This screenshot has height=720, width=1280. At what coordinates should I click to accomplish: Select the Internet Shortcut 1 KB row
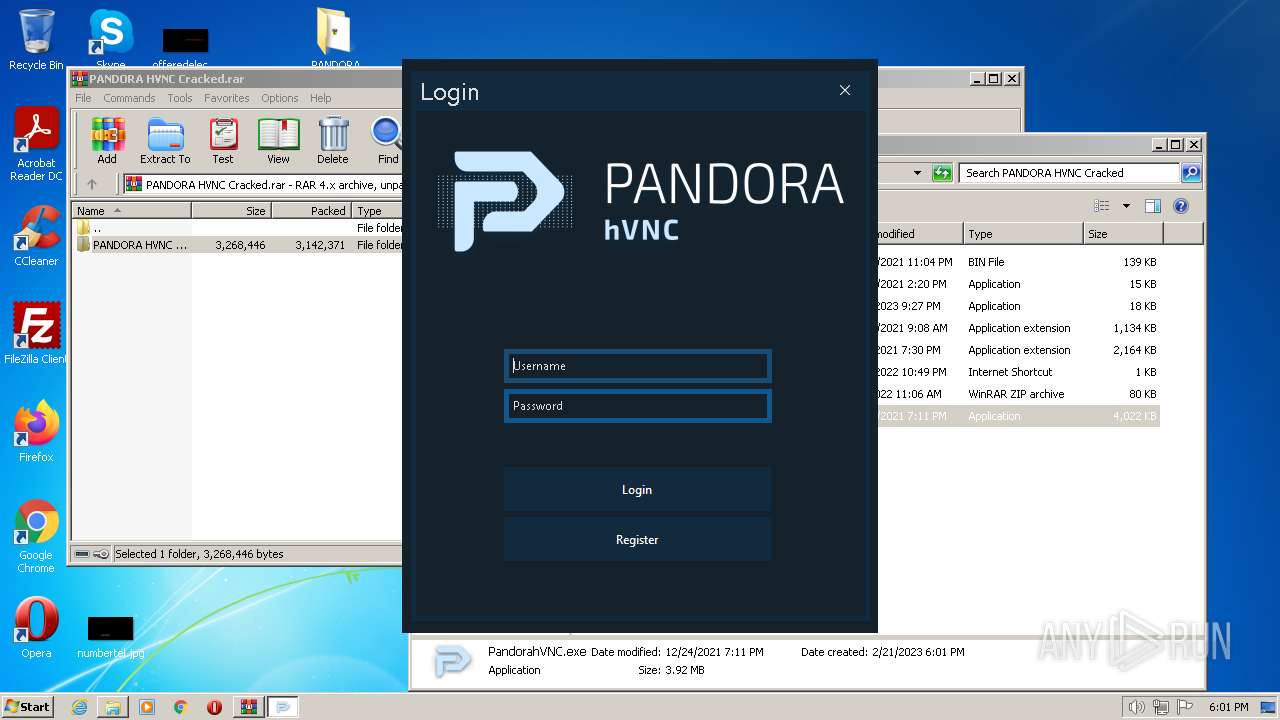pyautogui.click(x=1019, y=372)
